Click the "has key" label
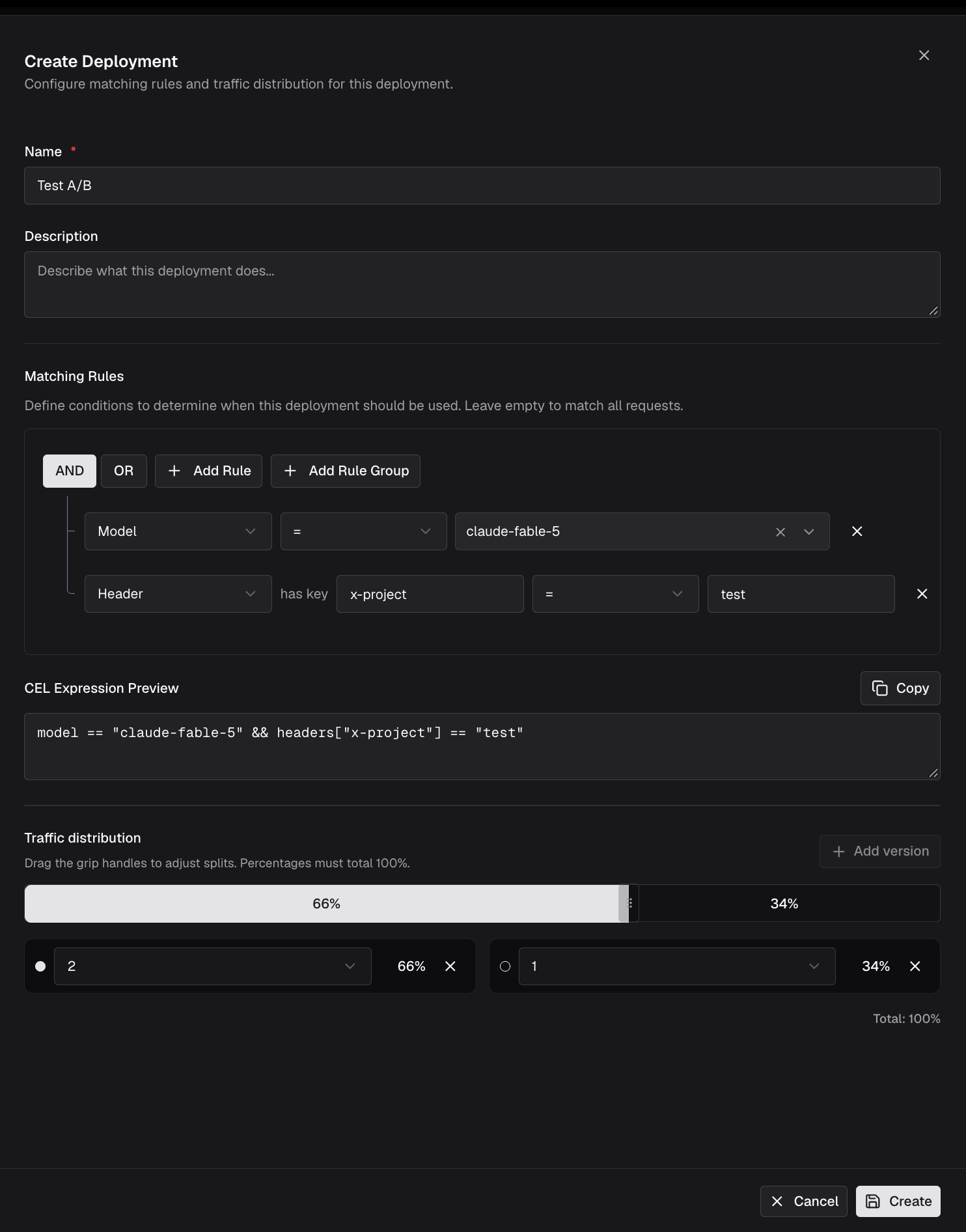The height and width of the screenshot is (1232, 966). (304, 594)
